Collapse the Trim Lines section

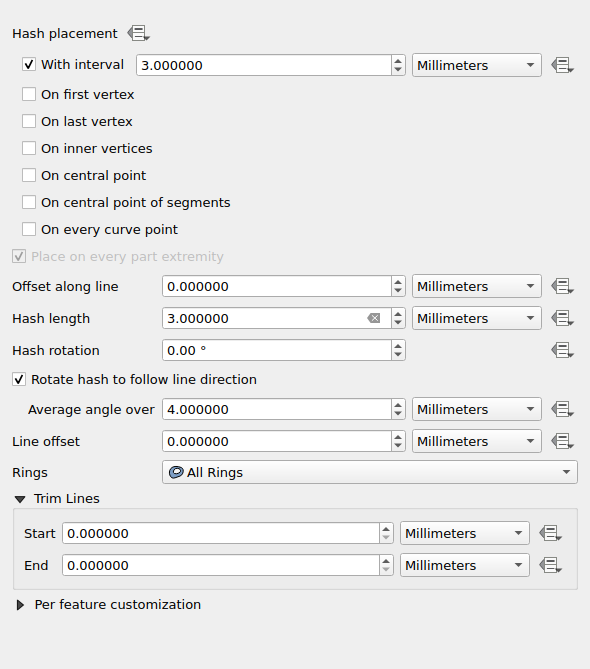tap(20, 499)
